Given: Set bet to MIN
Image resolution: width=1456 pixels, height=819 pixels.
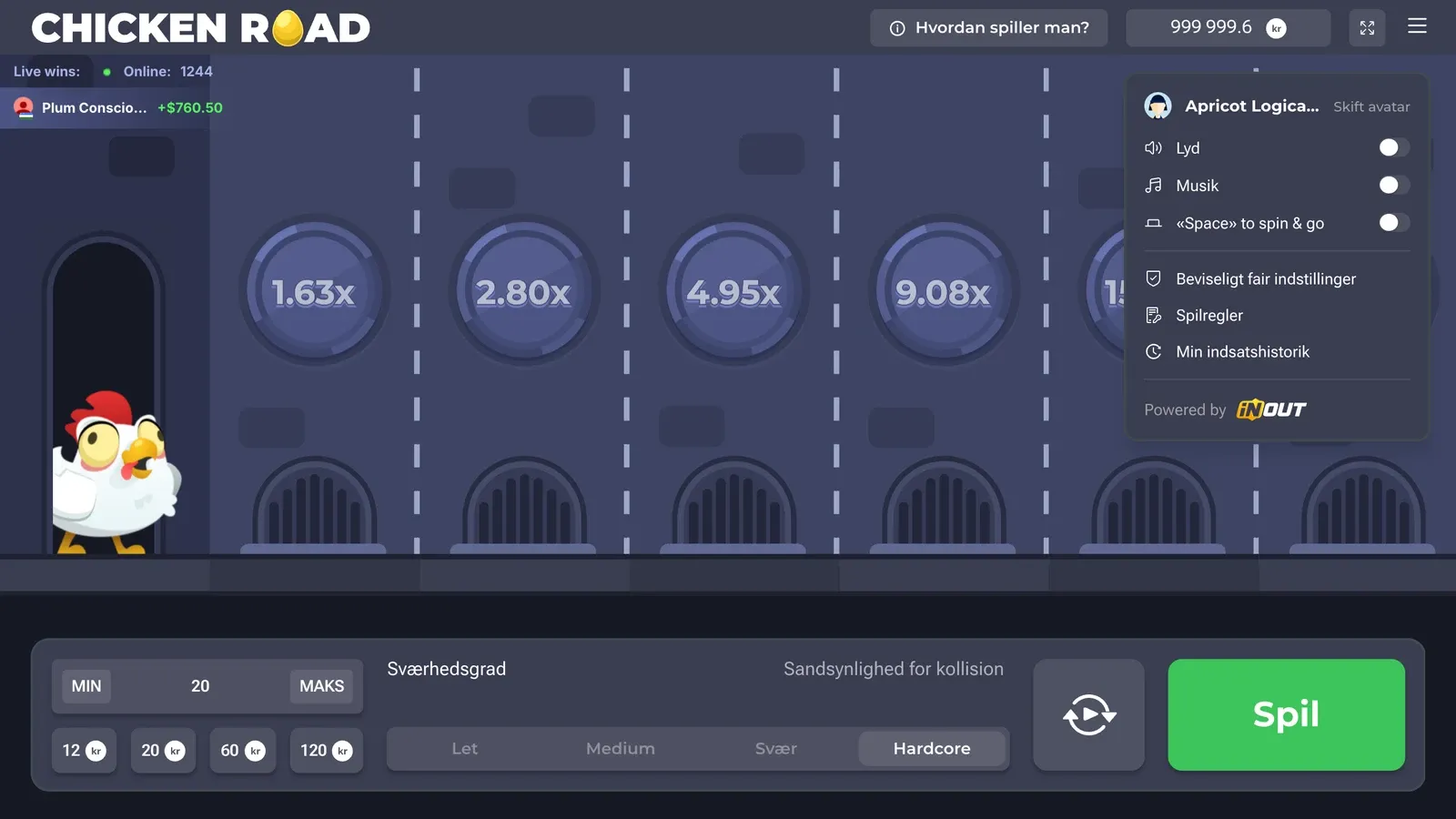Looking at the screenshot, I should 86,686.
